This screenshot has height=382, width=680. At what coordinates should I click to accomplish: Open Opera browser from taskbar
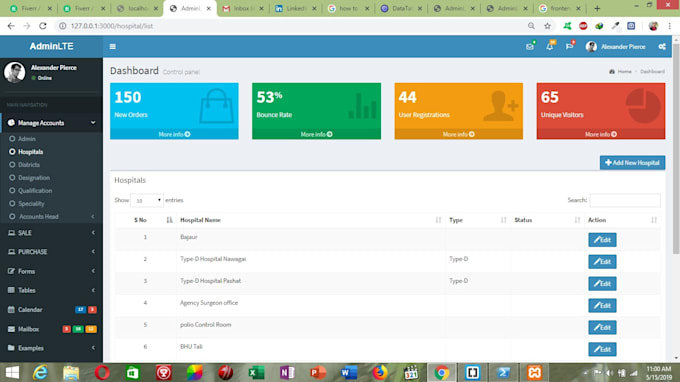(102, 372)
